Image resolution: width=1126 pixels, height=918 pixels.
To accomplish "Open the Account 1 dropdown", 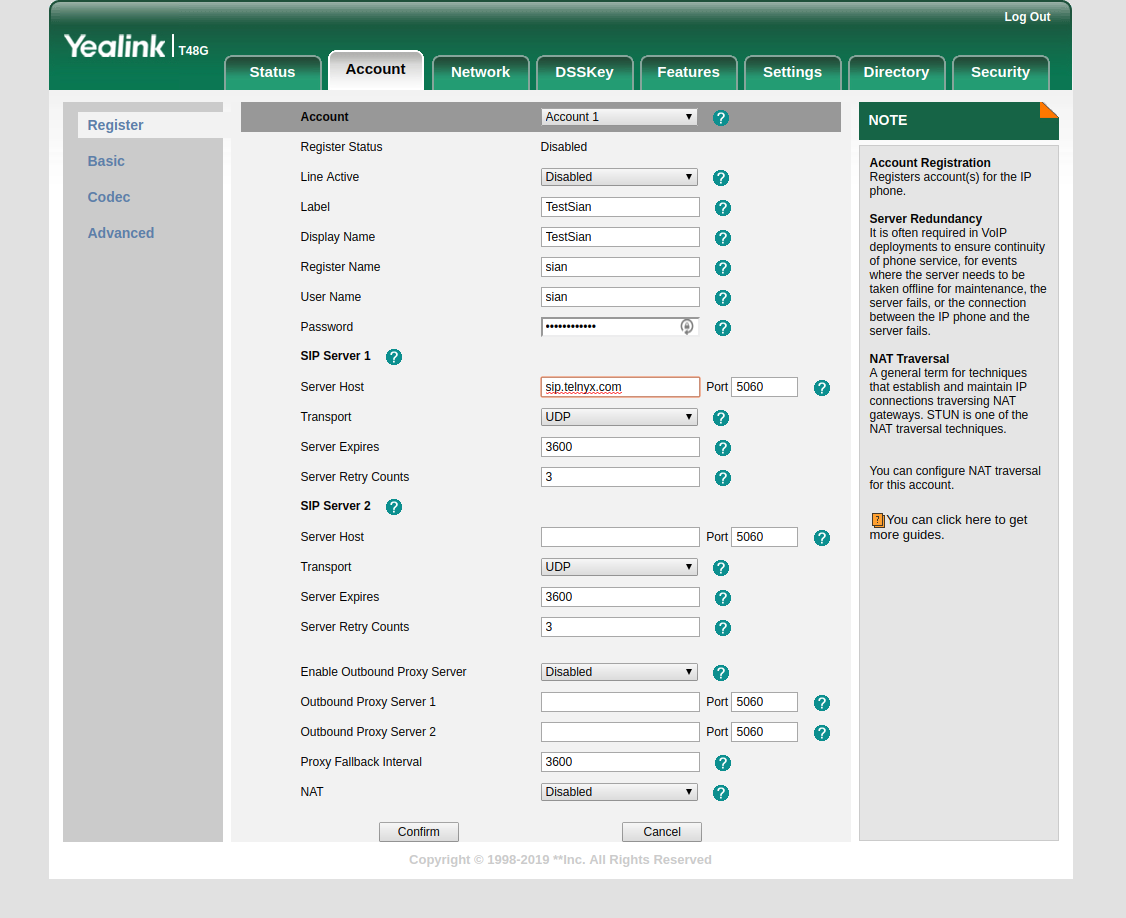I will [x=619, y=117].
